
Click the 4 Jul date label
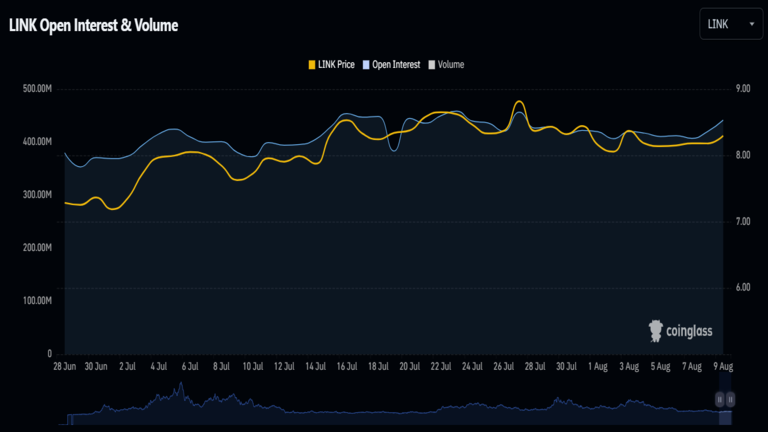click(x=159, y=366)
